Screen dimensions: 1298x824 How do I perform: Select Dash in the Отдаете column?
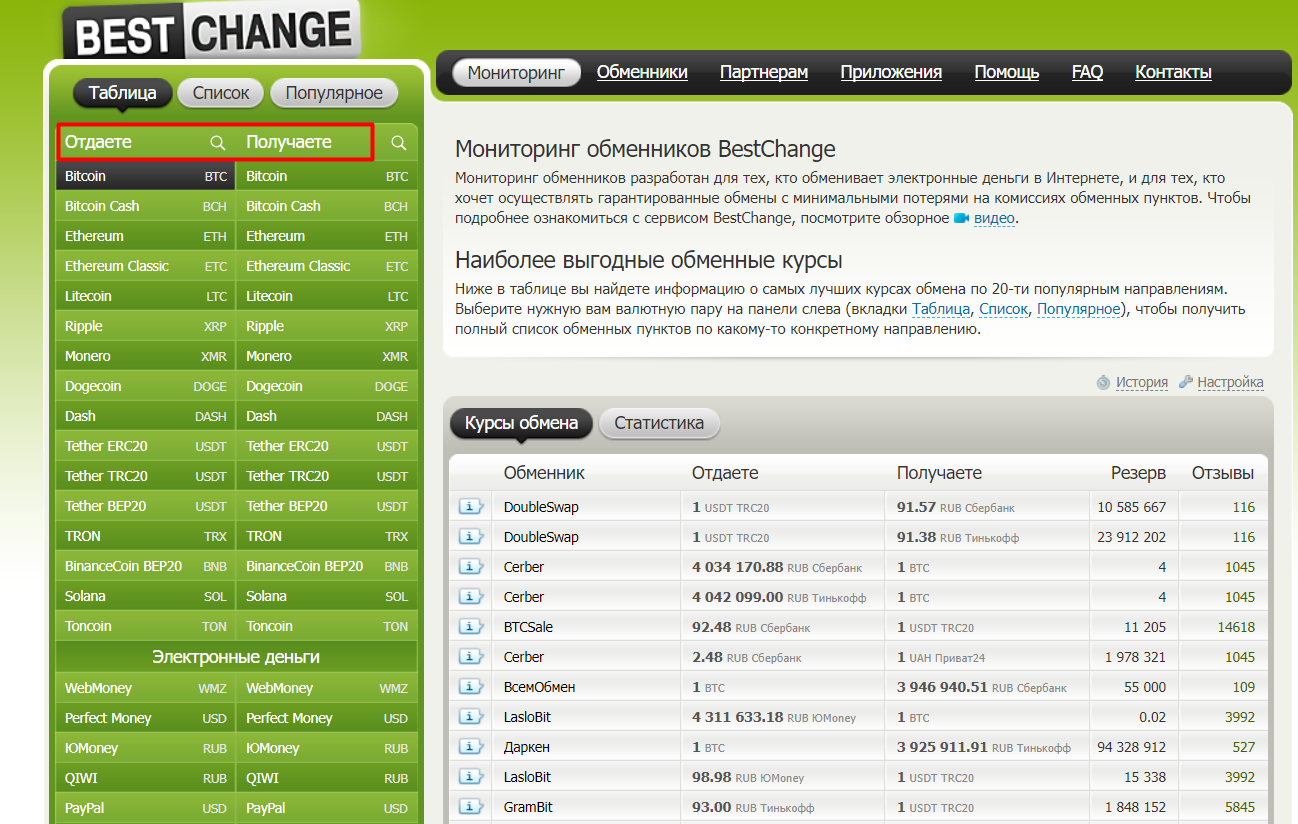[x=146, y=416]
